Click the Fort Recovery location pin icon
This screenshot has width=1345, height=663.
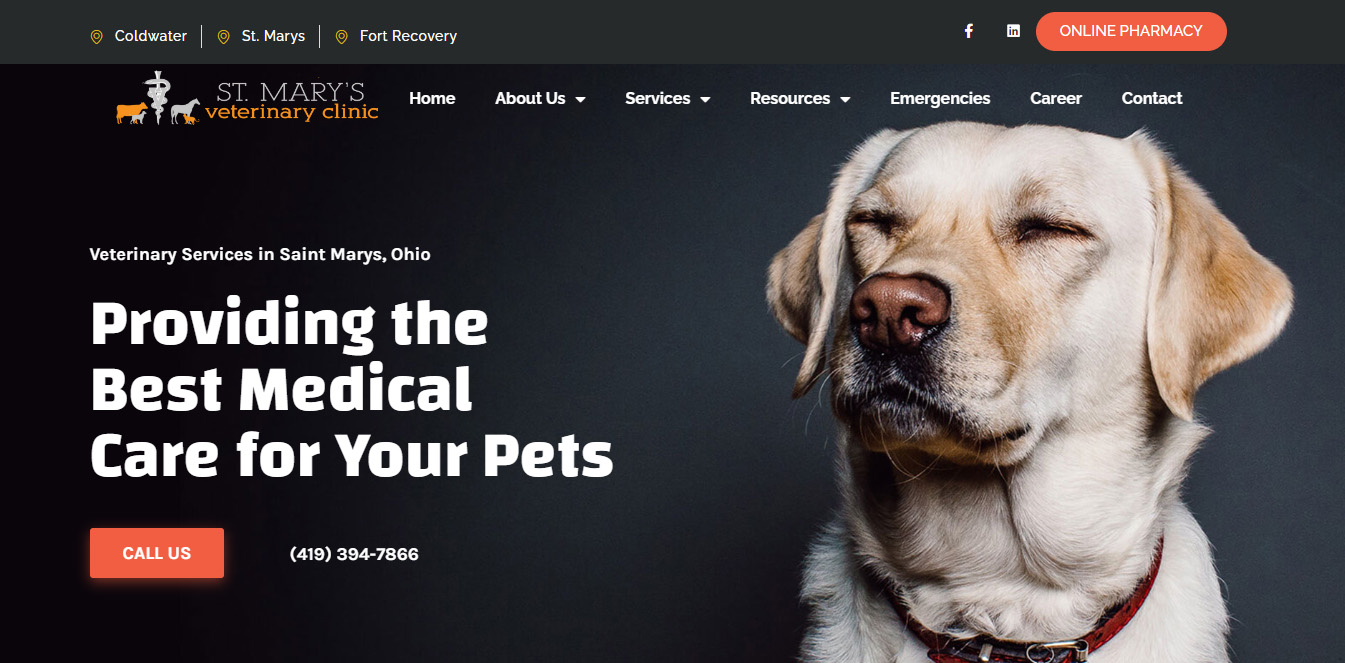(x=342, y=37)
